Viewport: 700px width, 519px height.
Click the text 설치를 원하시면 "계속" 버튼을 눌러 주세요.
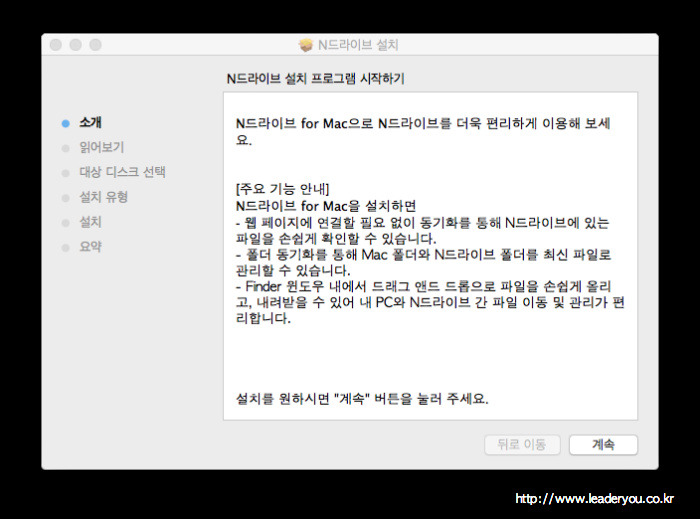pos(362,399)
